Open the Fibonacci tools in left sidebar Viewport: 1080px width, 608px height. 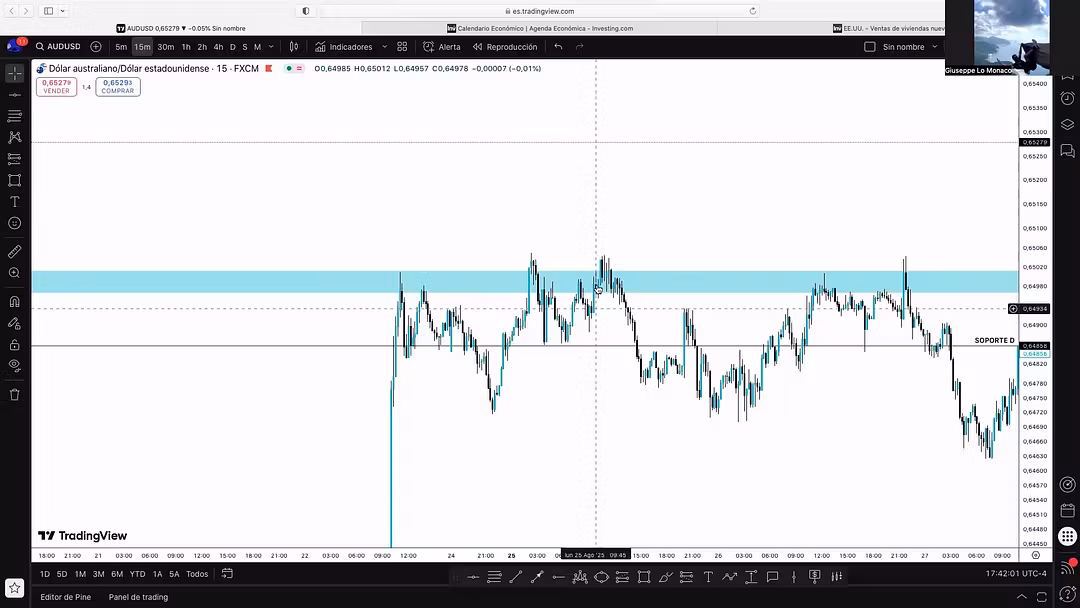[x=14, y=116]
